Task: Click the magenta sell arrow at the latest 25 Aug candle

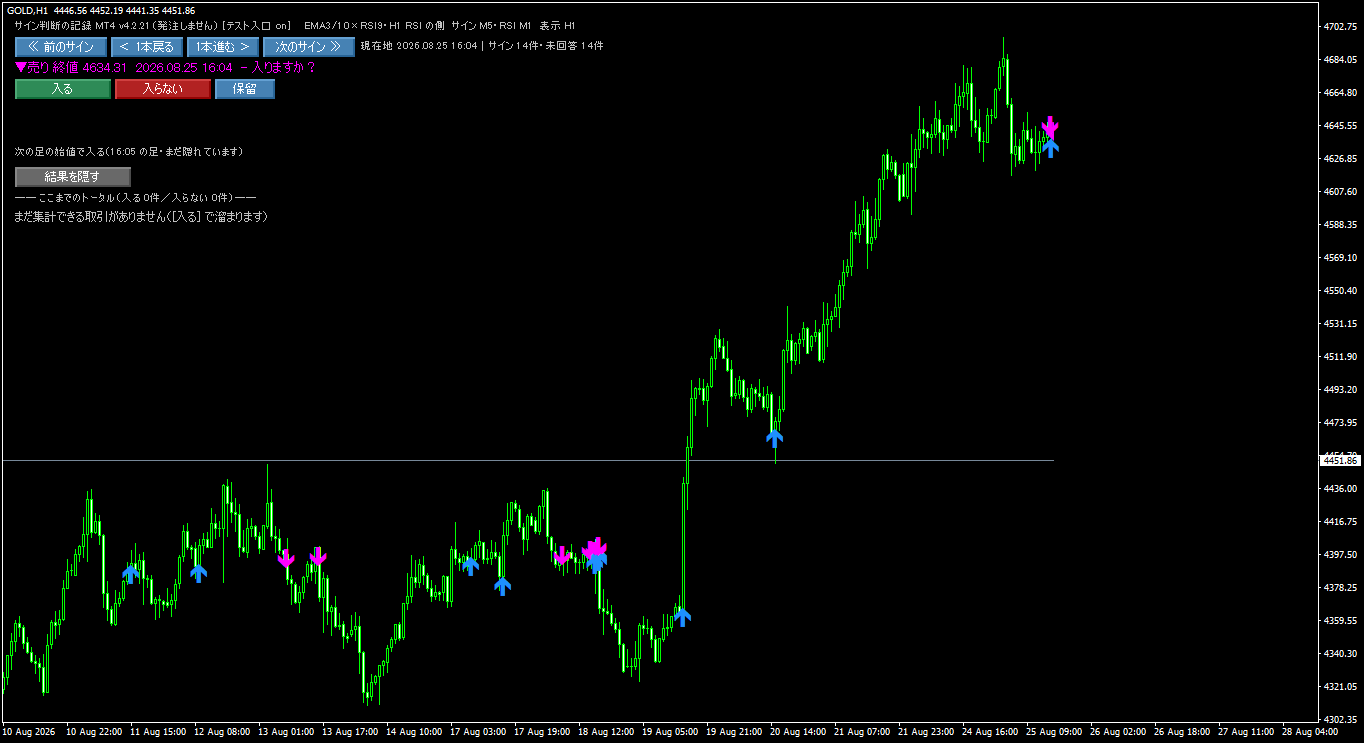Action: tap(1050, 126)
